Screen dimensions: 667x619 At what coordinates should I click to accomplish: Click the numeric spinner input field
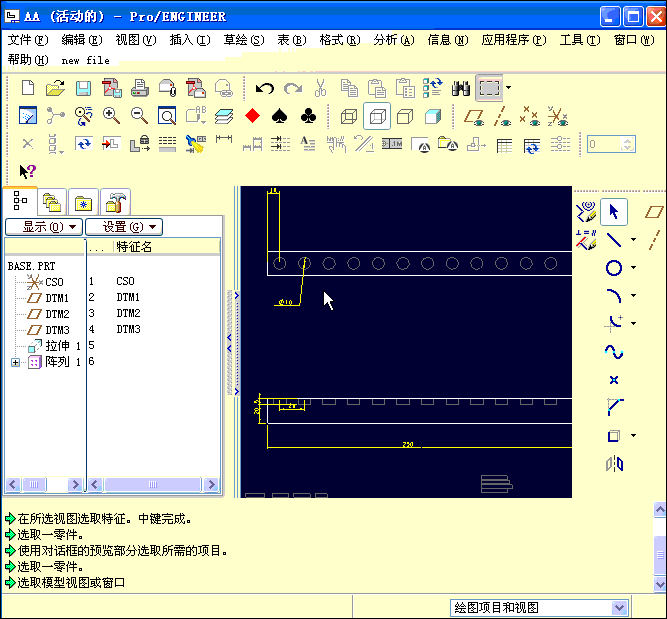(x=606, y=144)
